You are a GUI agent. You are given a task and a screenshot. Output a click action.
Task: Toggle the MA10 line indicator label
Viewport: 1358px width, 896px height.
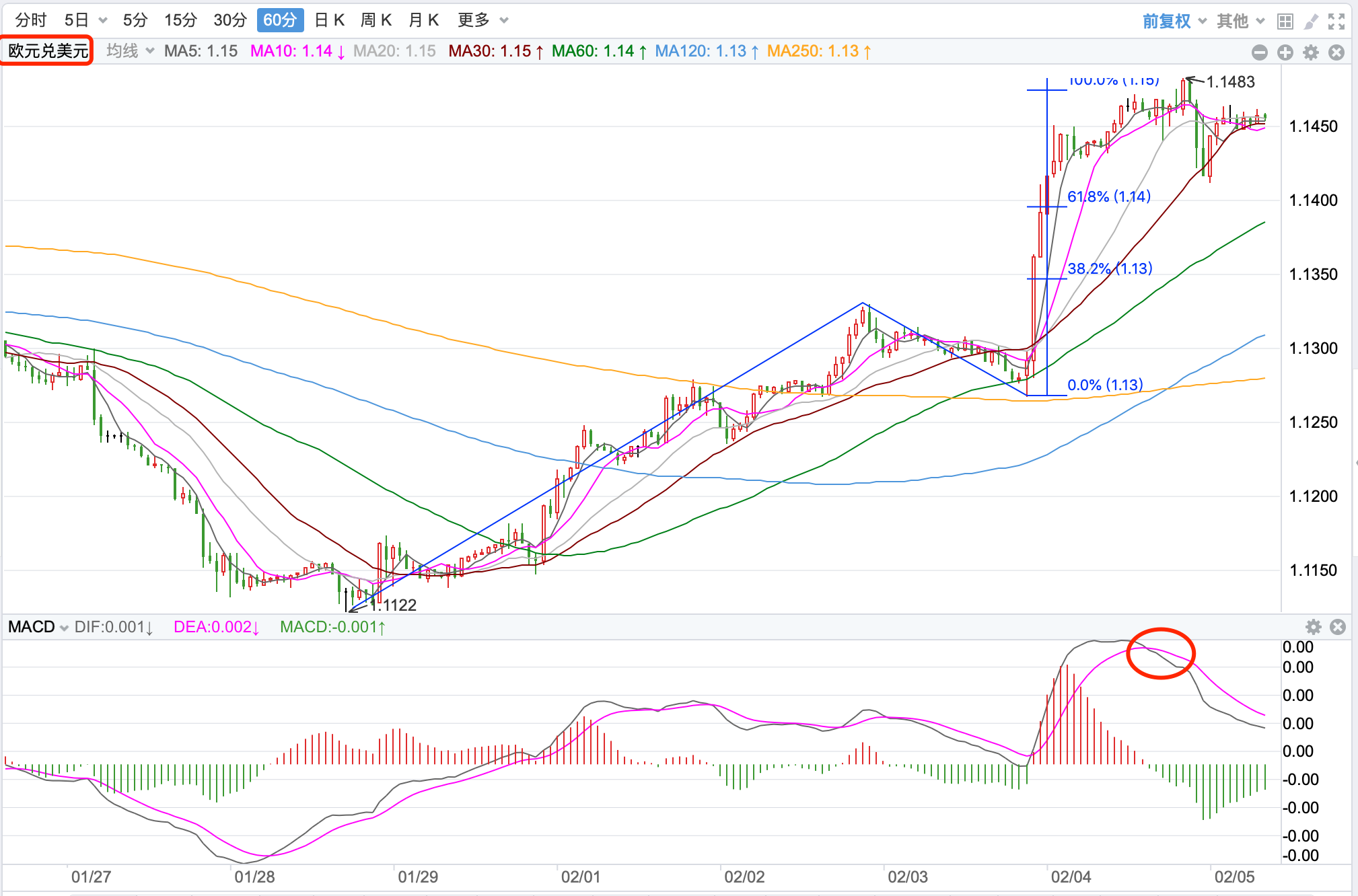297,51
